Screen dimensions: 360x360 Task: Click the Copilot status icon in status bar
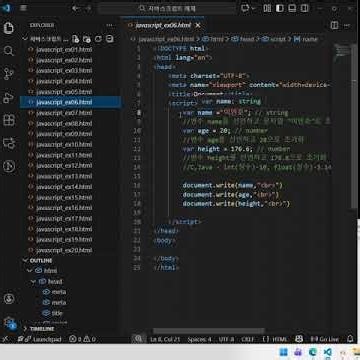[x=299, y=339]
